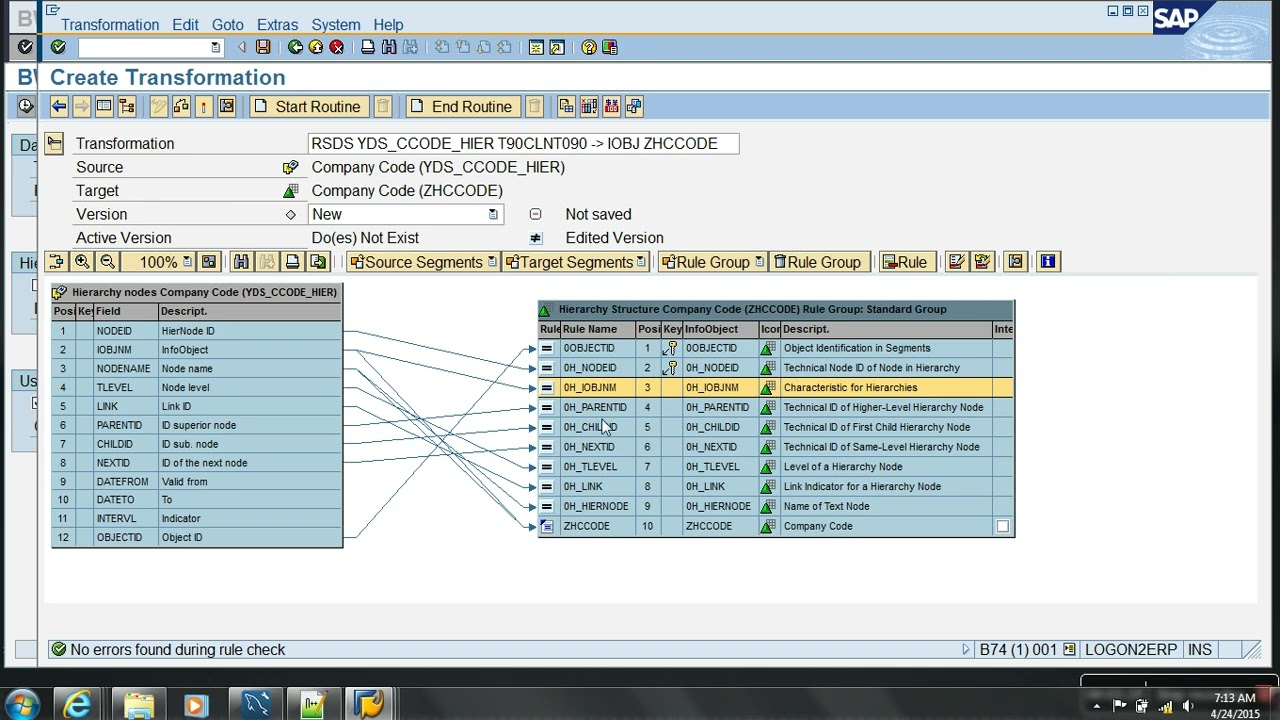This screenshot has height=720, width=1280.
Task: Click 'Level of a Hierarchy Node' description
Action: pyautogui.click(x=843, y=467)
